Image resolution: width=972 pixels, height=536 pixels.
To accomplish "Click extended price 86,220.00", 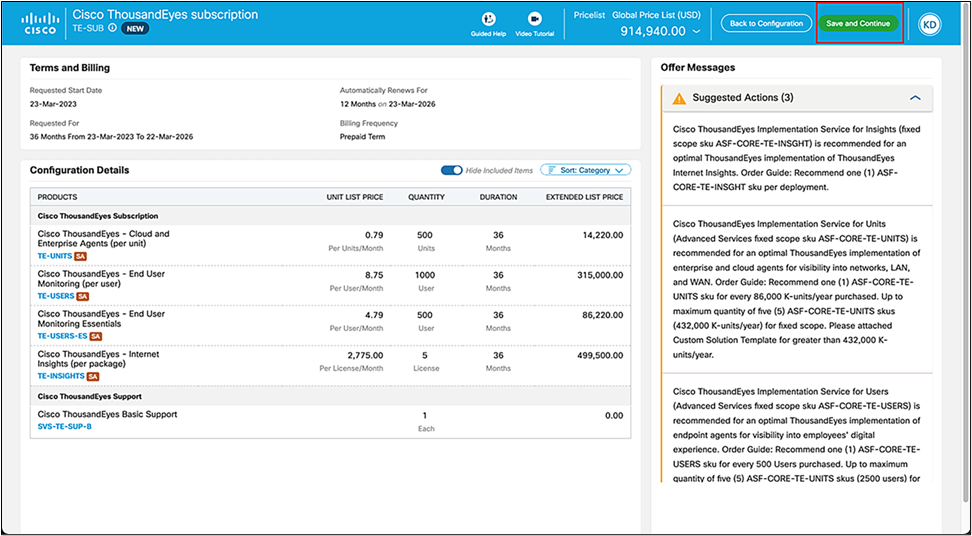I will tap(603, 315).
